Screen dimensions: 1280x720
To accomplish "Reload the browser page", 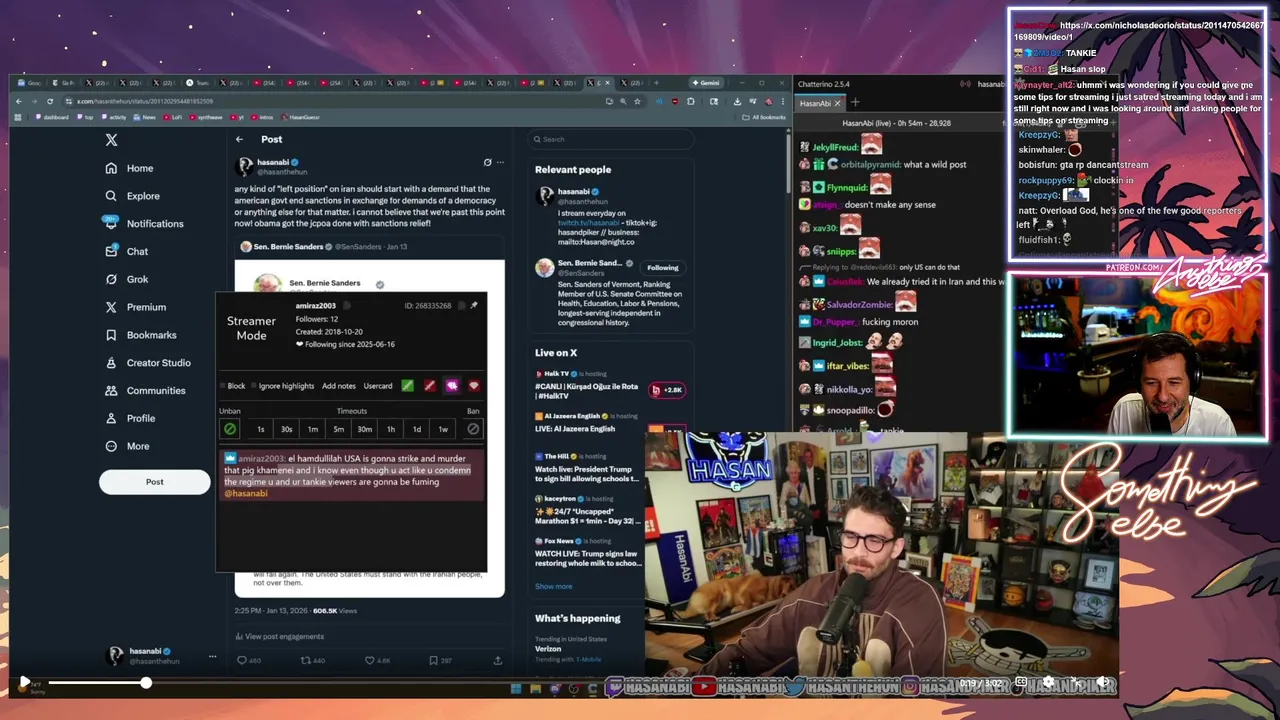I will tap(50, 101).
